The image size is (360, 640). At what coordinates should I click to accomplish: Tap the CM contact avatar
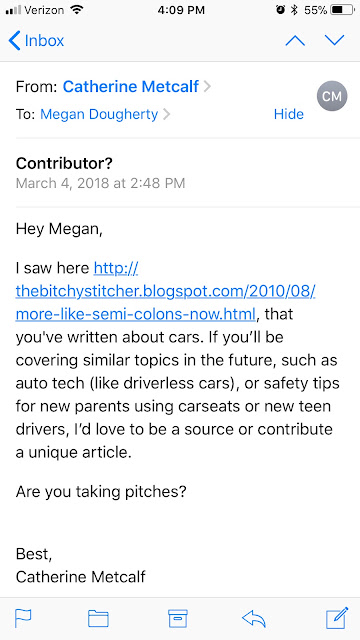pos(332,96)
